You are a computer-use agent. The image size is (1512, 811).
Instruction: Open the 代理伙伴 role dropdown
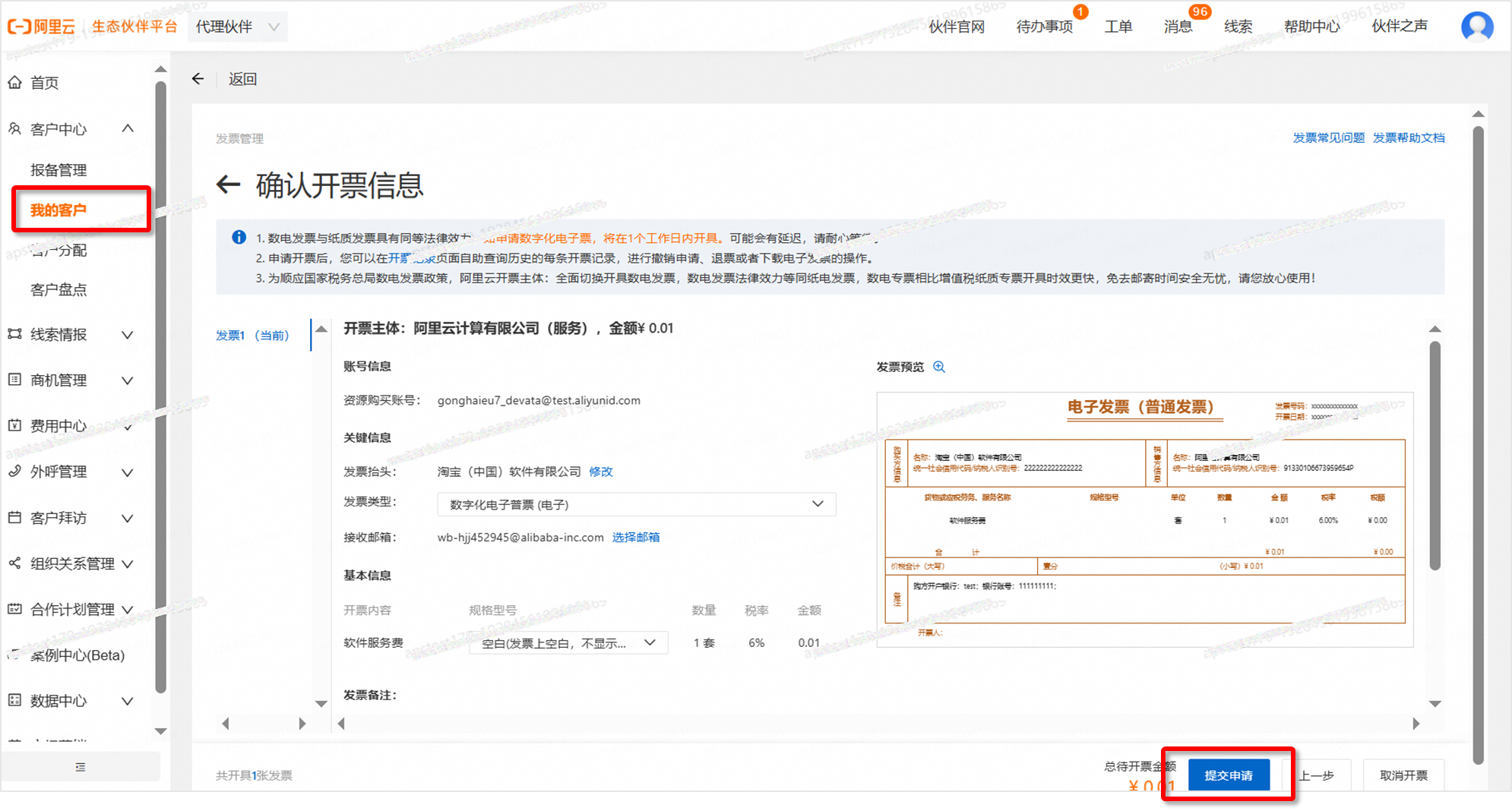coord(238,27)
